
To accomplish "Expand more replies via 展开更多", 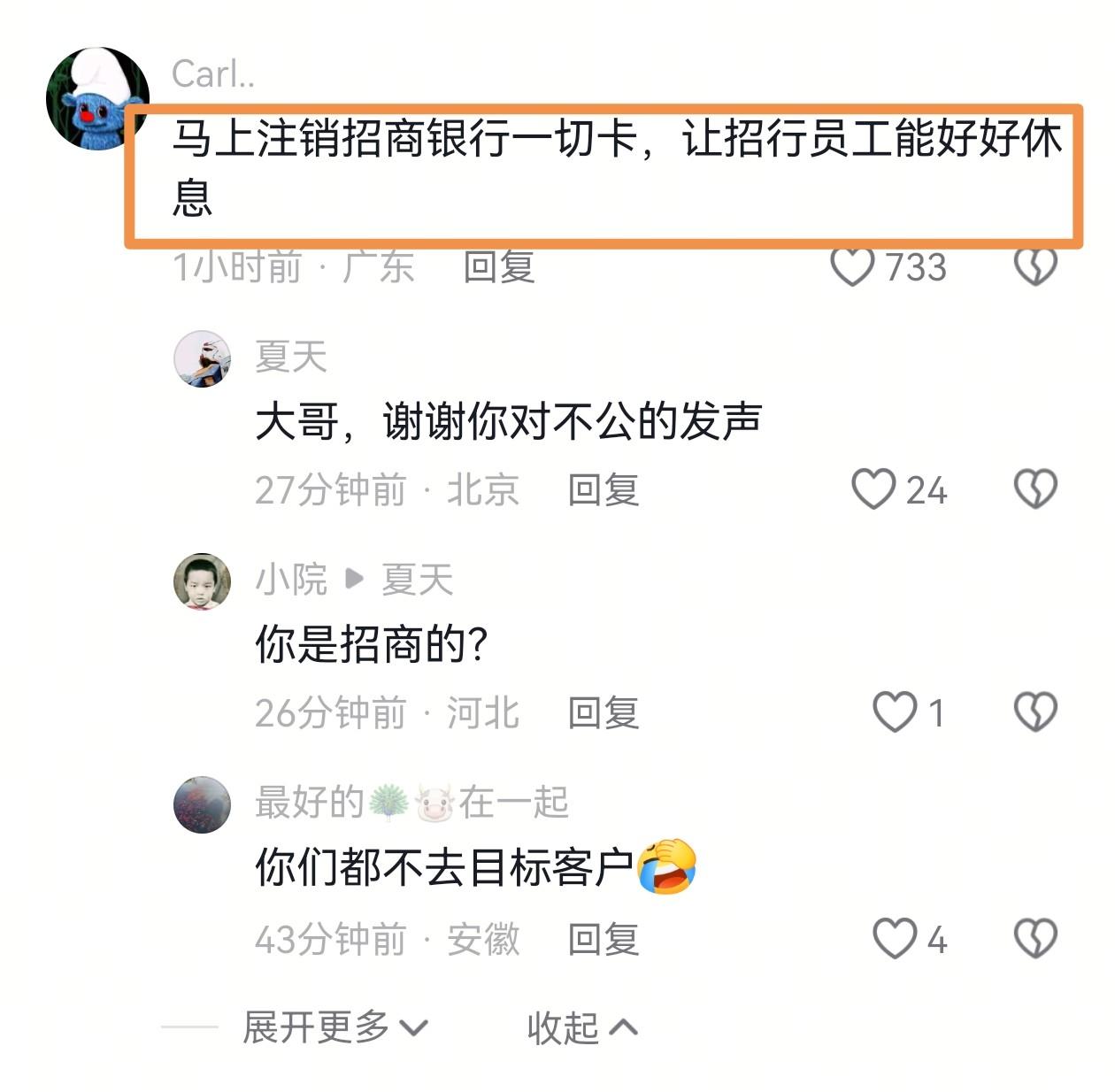I will tap(335, 1027).
